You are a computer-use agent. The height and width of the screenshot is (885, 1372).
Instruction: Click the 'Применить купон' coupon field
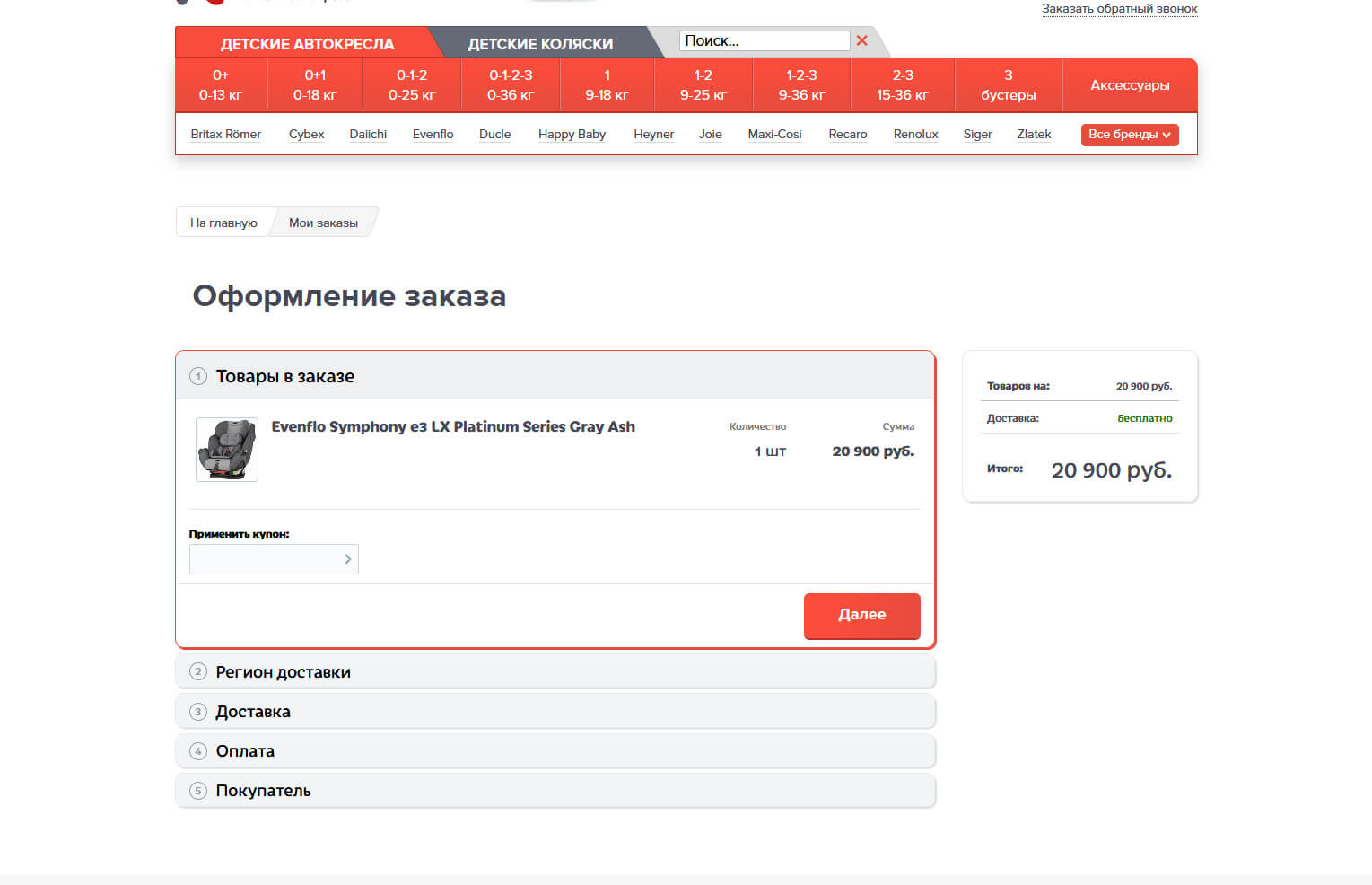264,559
